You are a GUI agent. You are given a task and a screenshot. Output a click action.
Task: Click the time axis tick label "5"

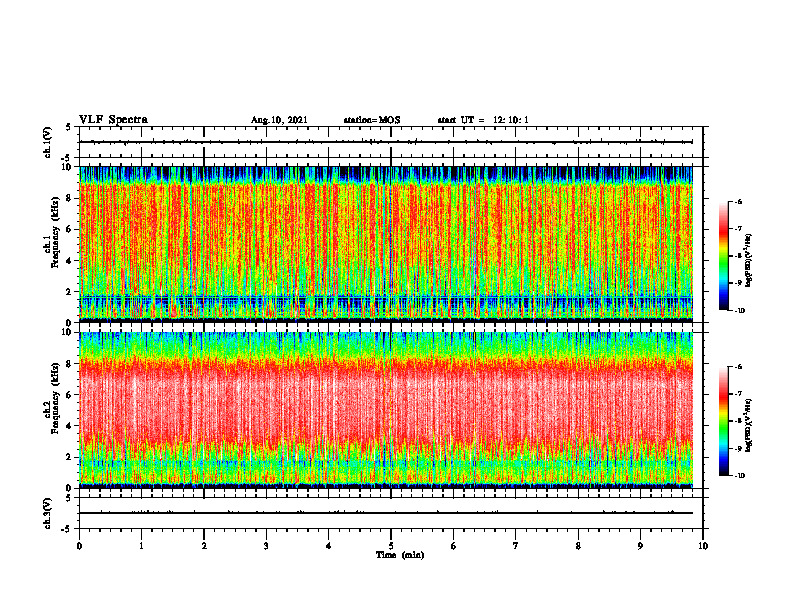tap(391, 546)
